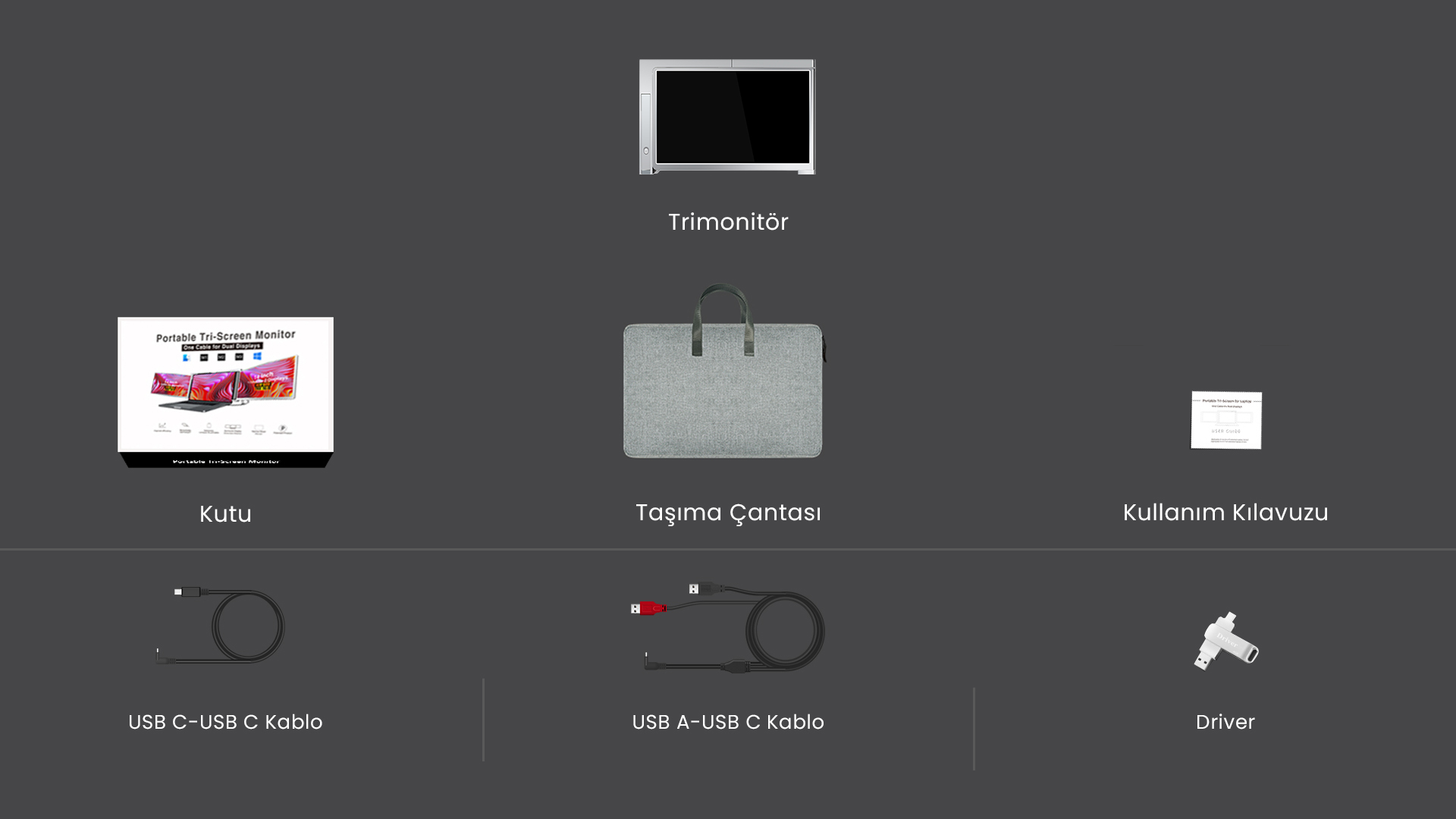Screen dimensions: 1456x819
Task: Click the USB C-USB C Kablo text
Action: 225,722
